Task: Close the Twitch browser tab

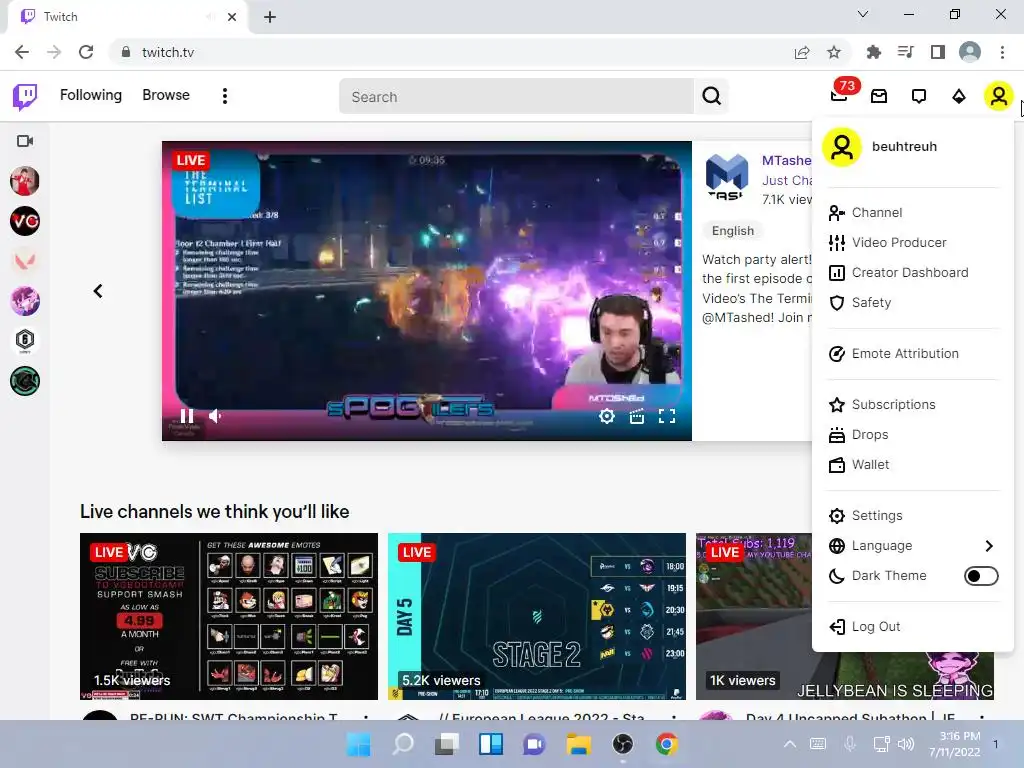Action: [232, 17]
